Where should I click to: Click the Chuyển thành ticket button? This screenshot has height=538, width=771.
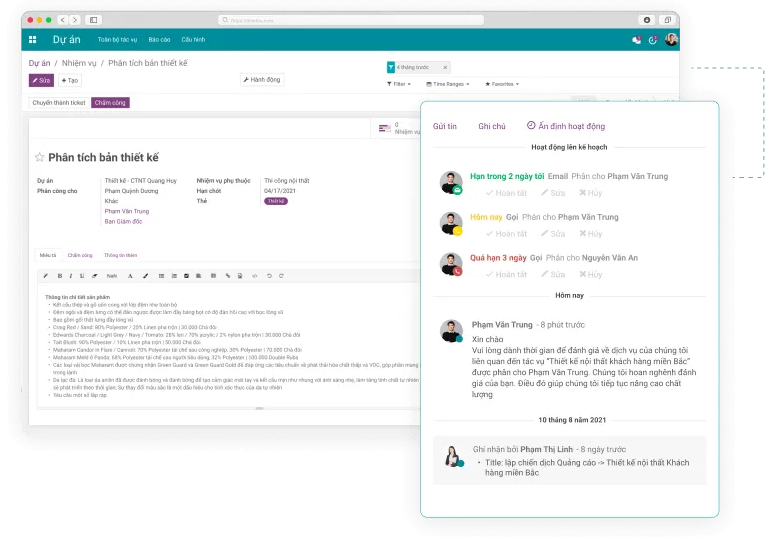coord(58,102)
